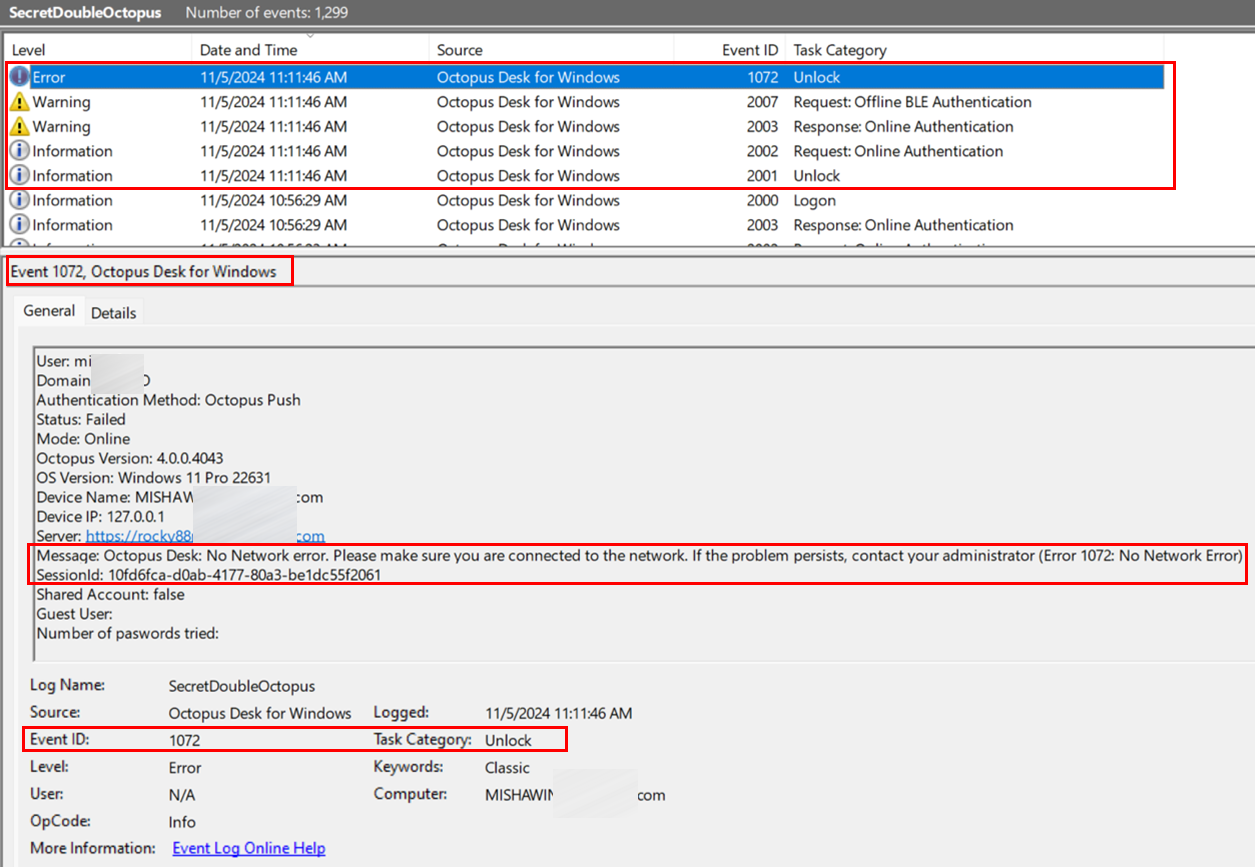Click the OS Version Windows 11 Pro line
This screenshot has height=867, width=1255.
pos(153,478)
